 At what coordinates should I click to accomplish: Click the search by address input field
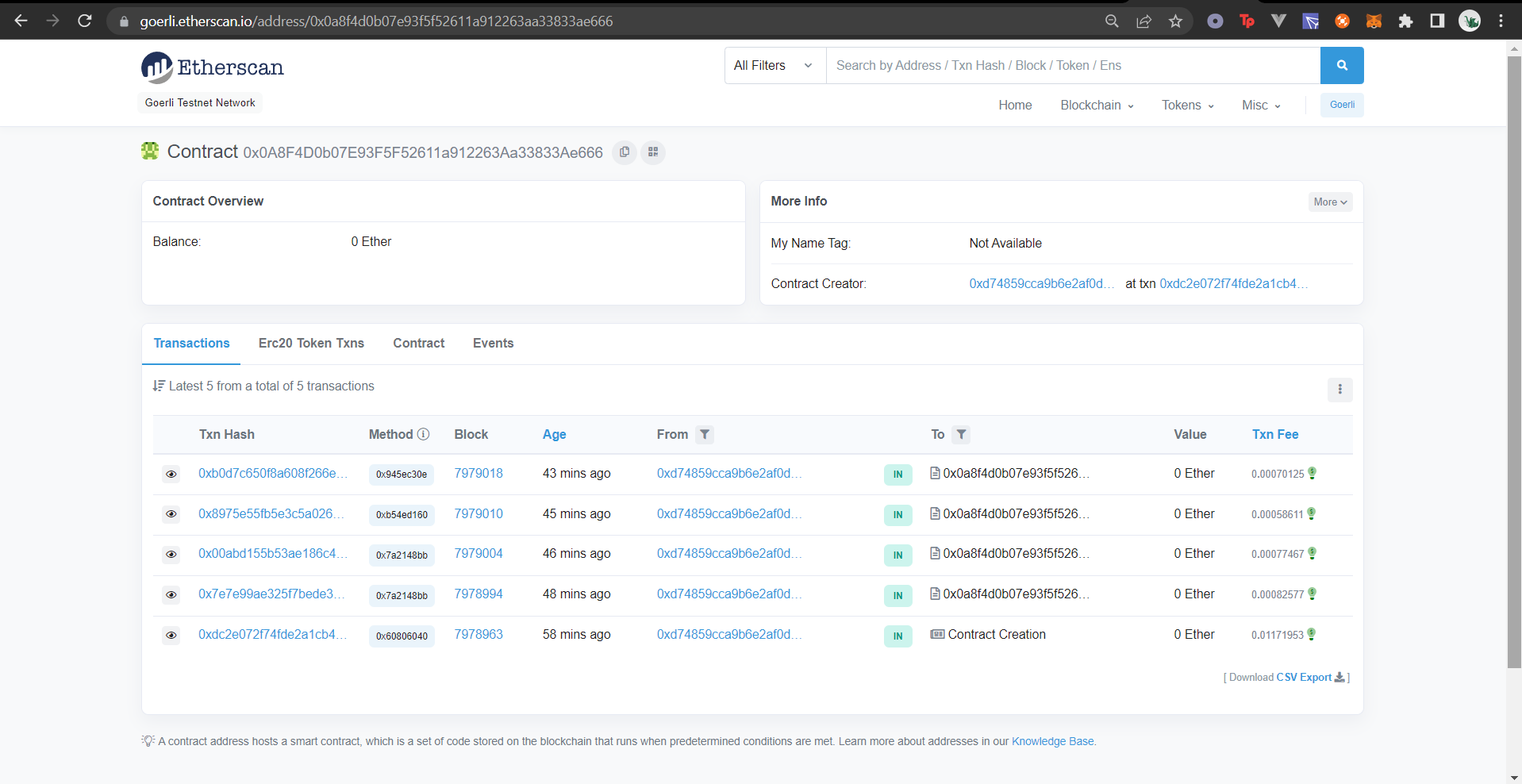pos(1073,65)
